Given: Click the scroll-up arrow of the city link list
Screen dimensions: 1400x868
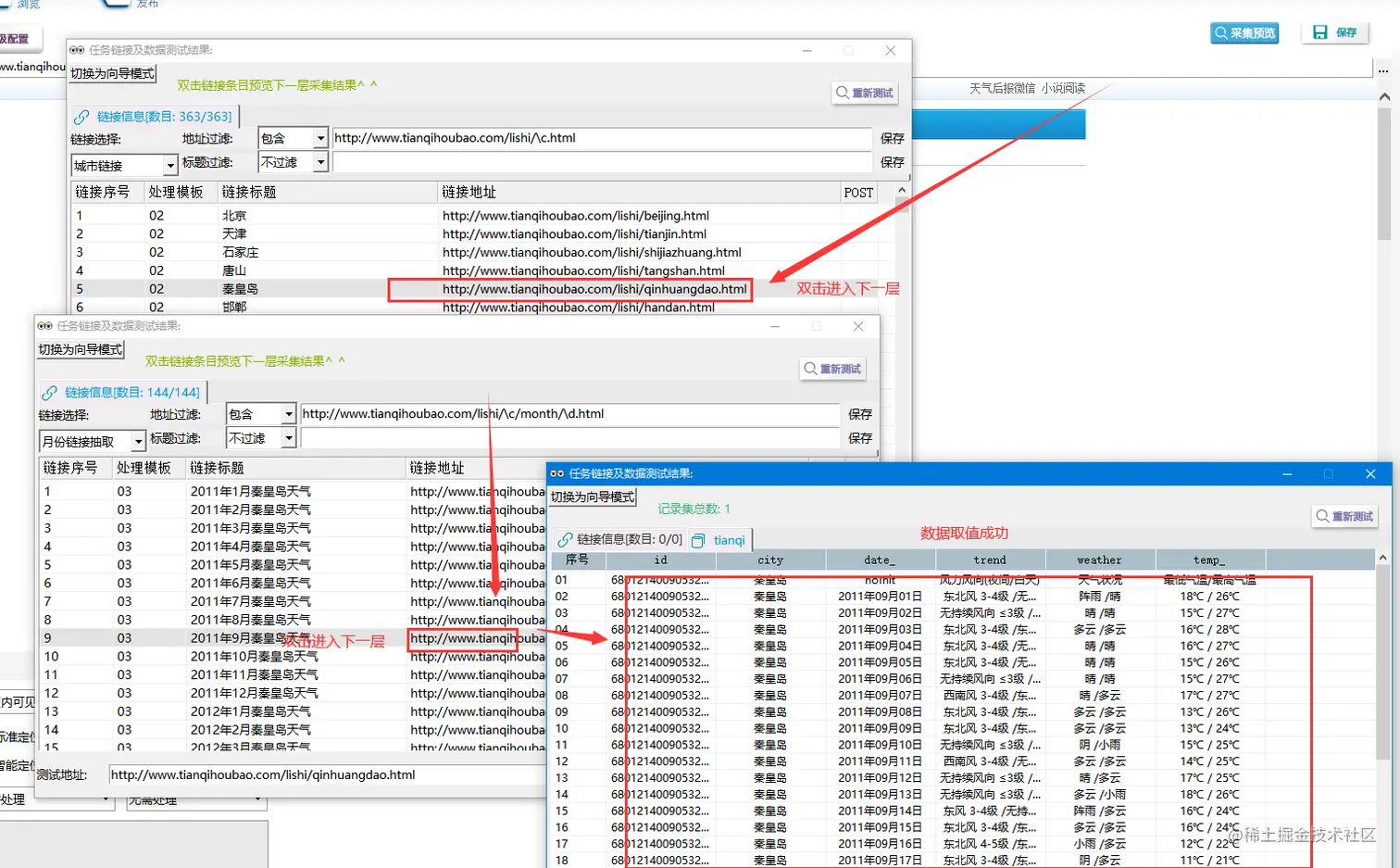Looking at the screenshot, I should 902,190.
